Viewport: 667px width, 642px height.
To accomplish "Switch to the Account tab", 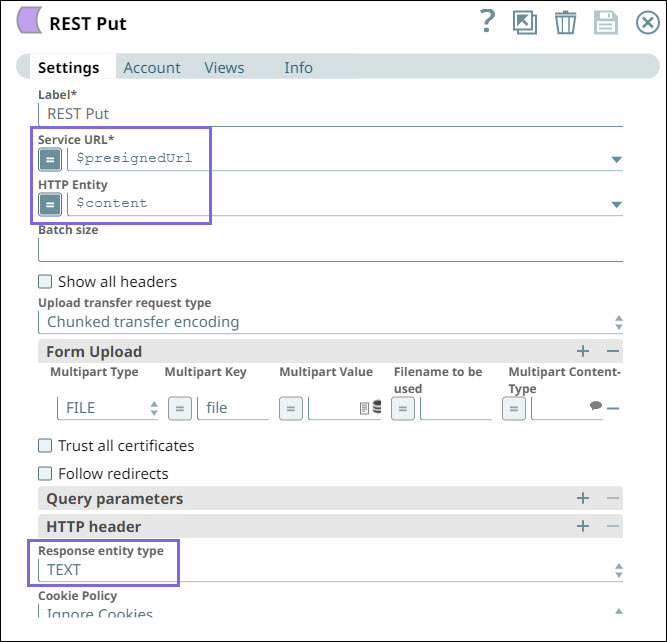I will (152, 68).
